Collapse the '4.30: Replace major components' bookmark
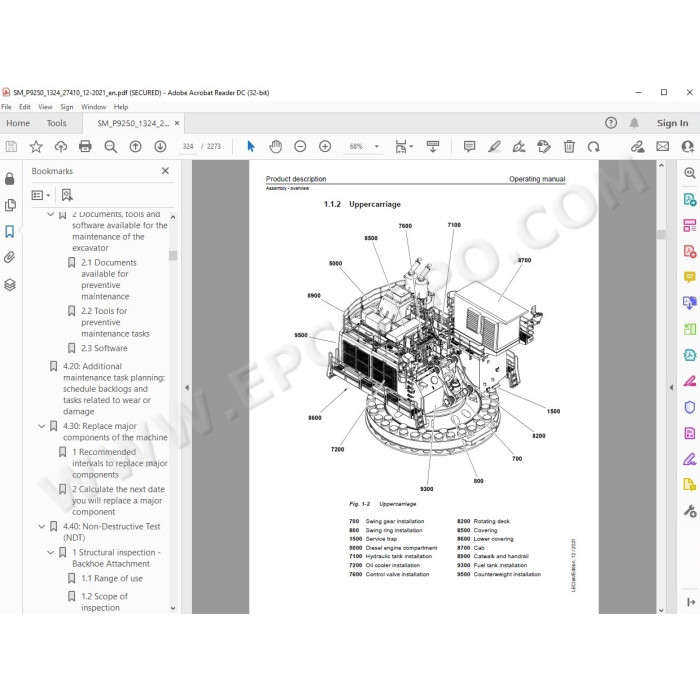Image resolution: width=700 pixels, height=700 pixels. click(42, 426)
